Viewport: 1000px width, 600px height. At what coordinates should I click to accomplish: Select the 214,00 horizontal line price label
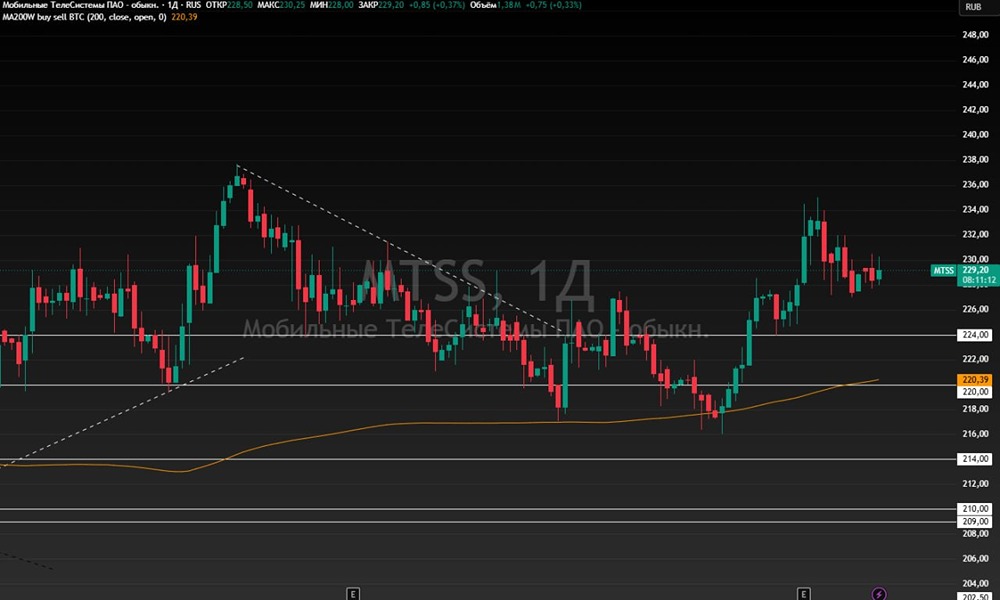[x=974, y=459]
